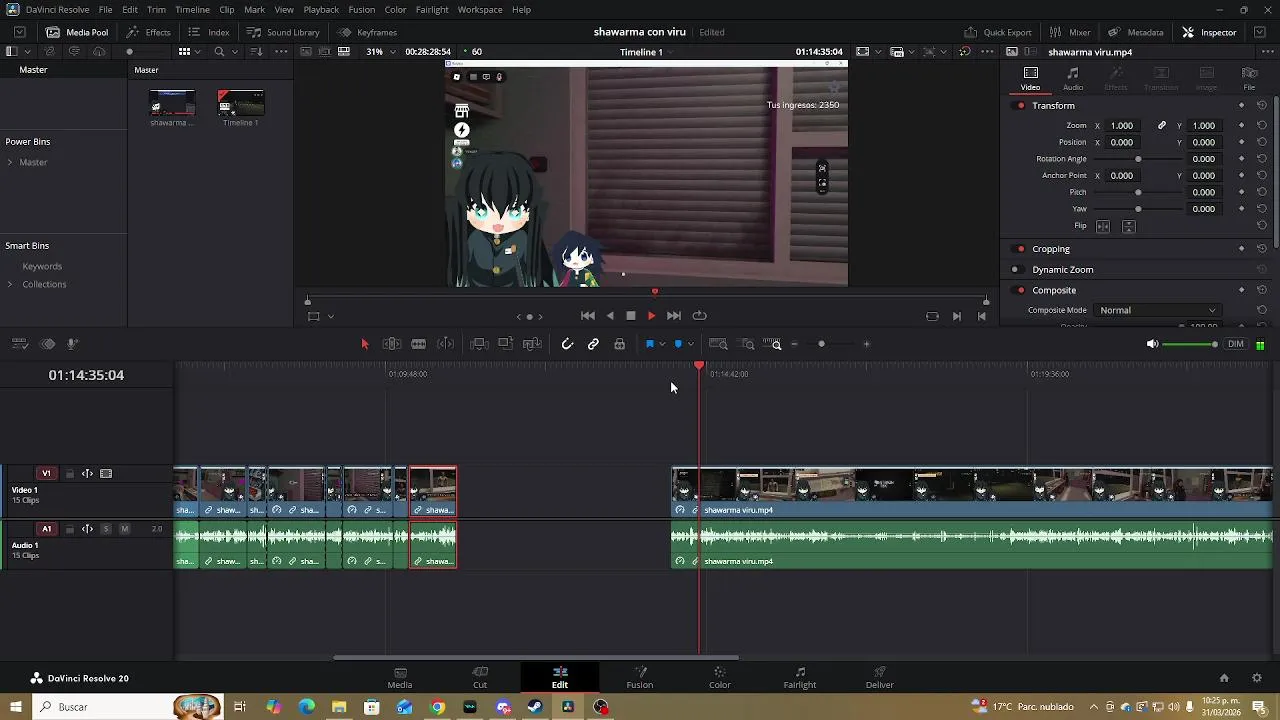Open the Playback menu
The height and width of the screenshot is (720, 1280).
coord(321,9)
